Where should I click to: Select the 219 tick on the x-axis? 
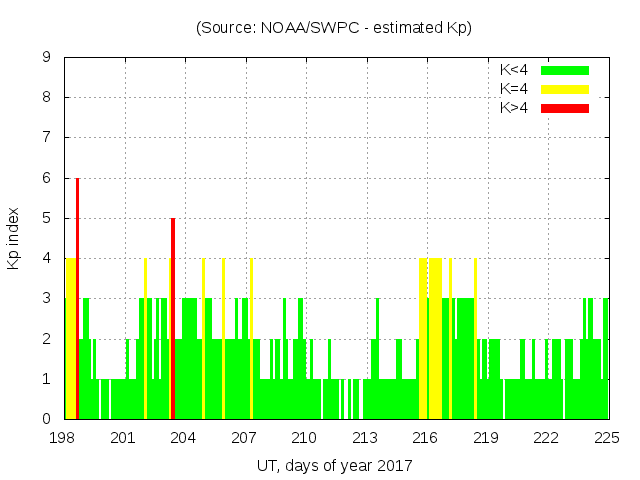click(x=486, y=438)
